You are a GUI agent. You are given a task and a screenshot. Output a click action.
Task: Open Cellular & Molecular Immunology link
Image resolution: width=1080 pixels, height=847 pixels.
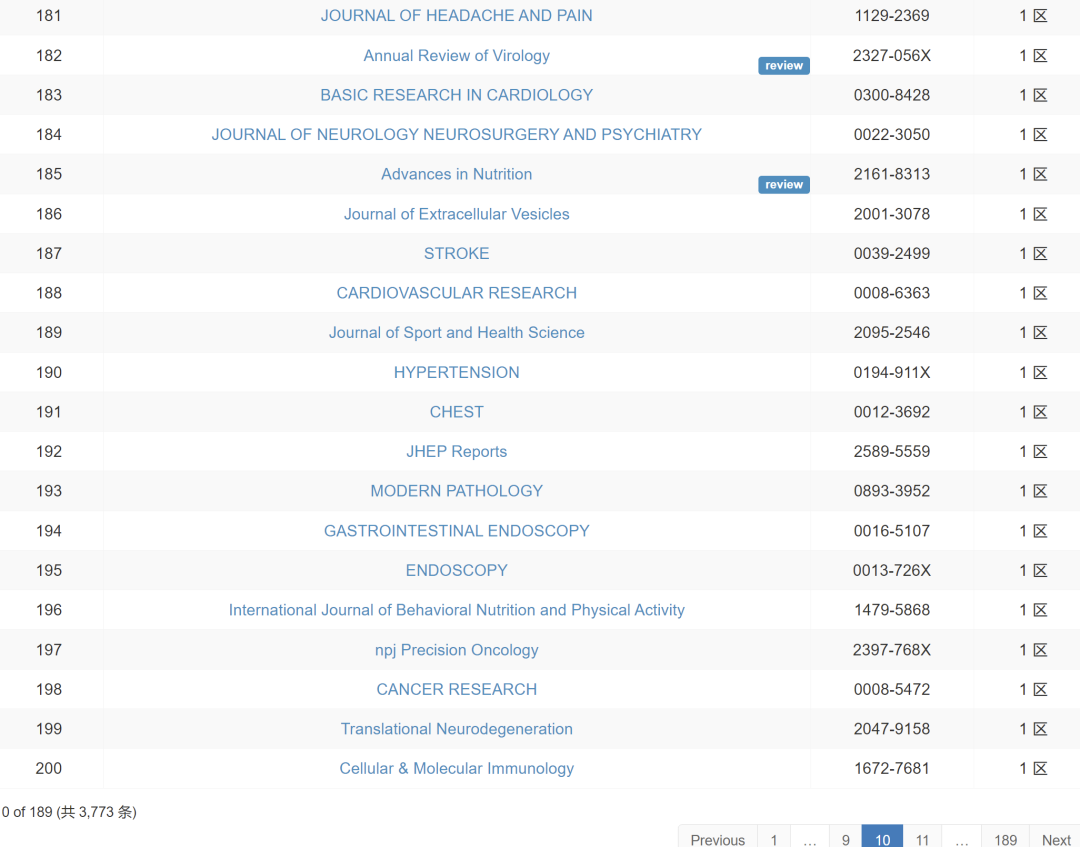click(456, 768)
